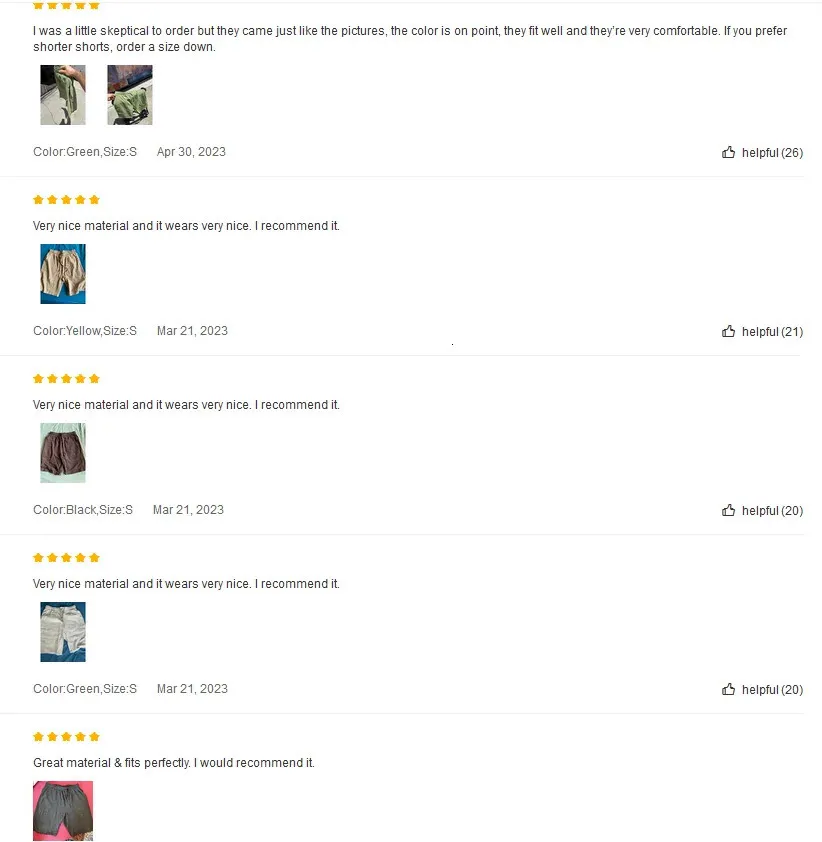Open light grey shorts review photo
Image resolution: width=822 pixels, height=842 pixels.
(x=63, y=632)
